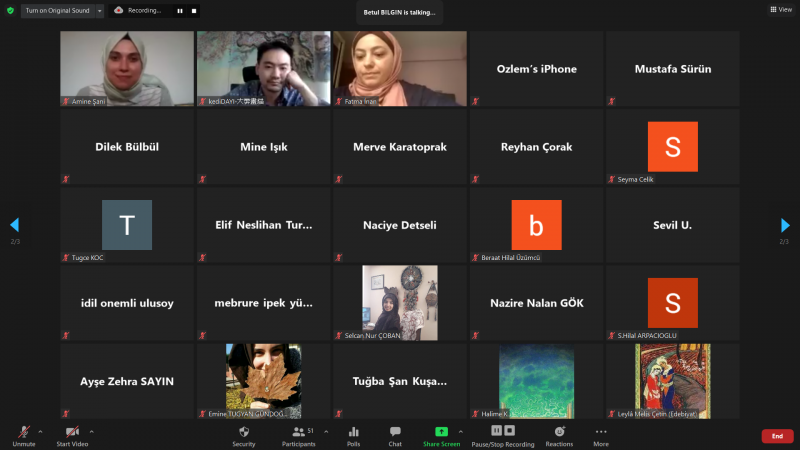
Task: Select the Ozlem's iPhone tile
Action: click(x=536, y=69)
